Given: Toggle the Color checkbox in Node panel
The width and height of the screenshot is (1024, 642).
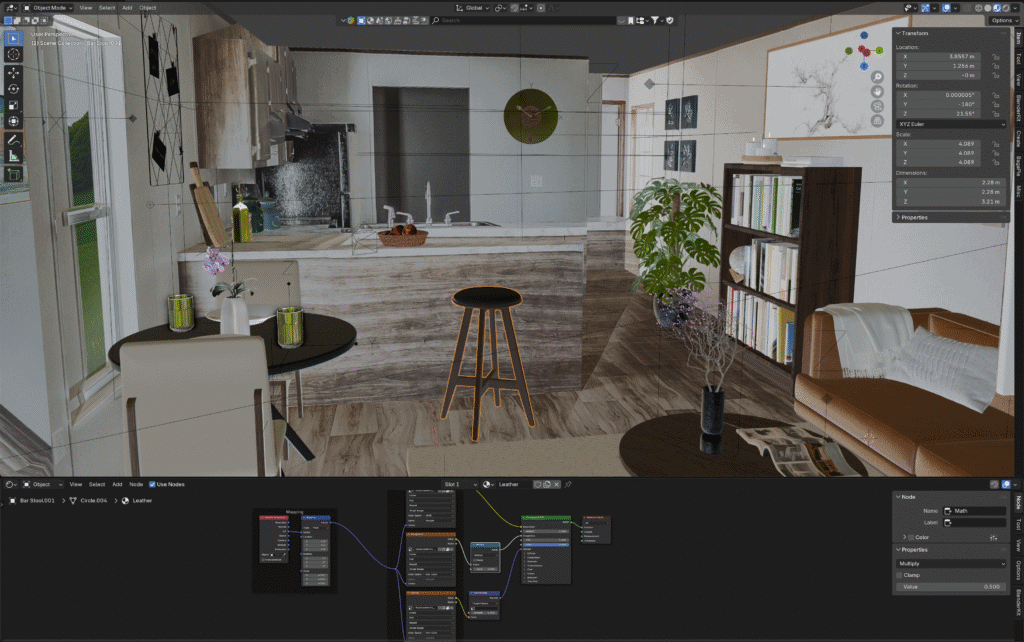Looking at the screenshot, I should pyautogui.click(x=911, y=538).
